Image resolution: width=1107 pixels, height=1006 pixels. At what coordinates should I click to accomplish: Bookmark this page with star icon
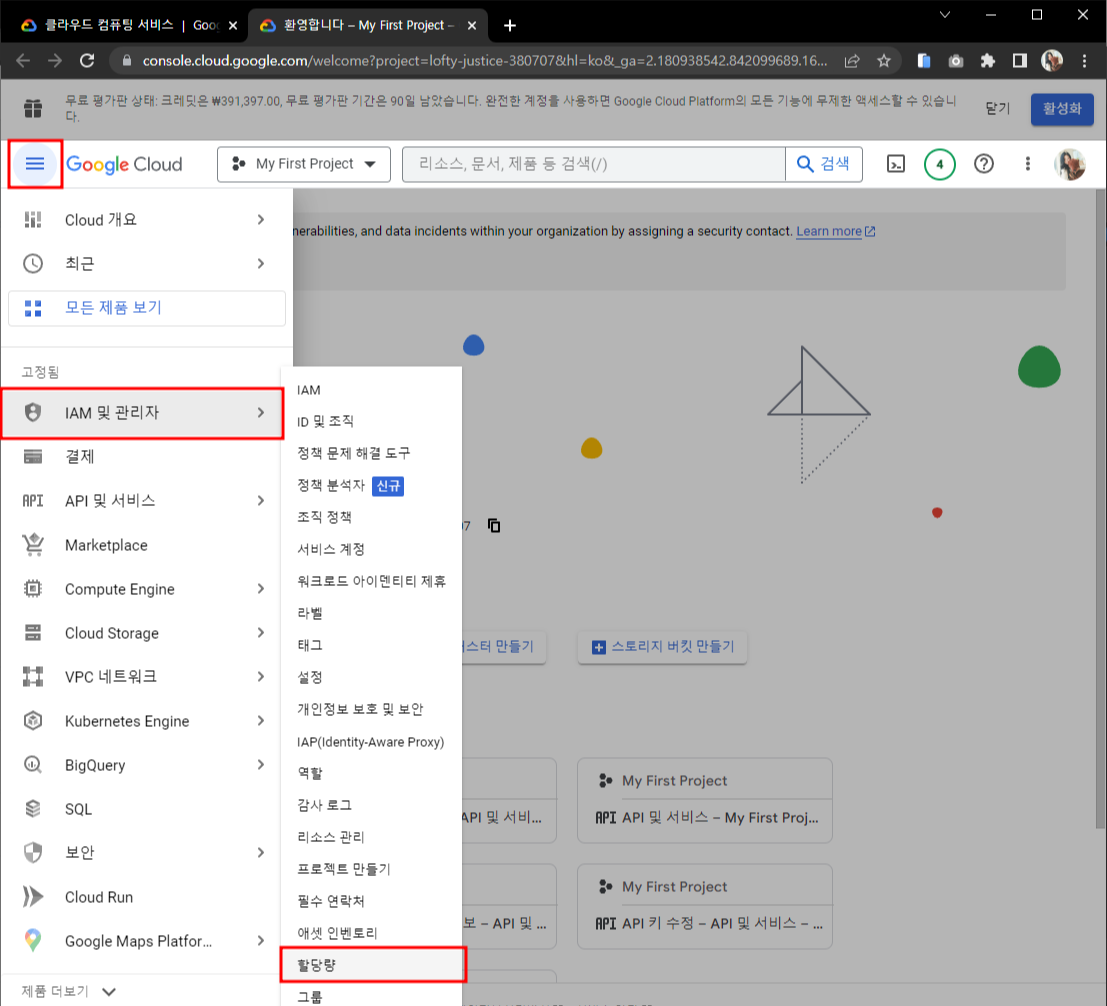(x=883, y=61)
